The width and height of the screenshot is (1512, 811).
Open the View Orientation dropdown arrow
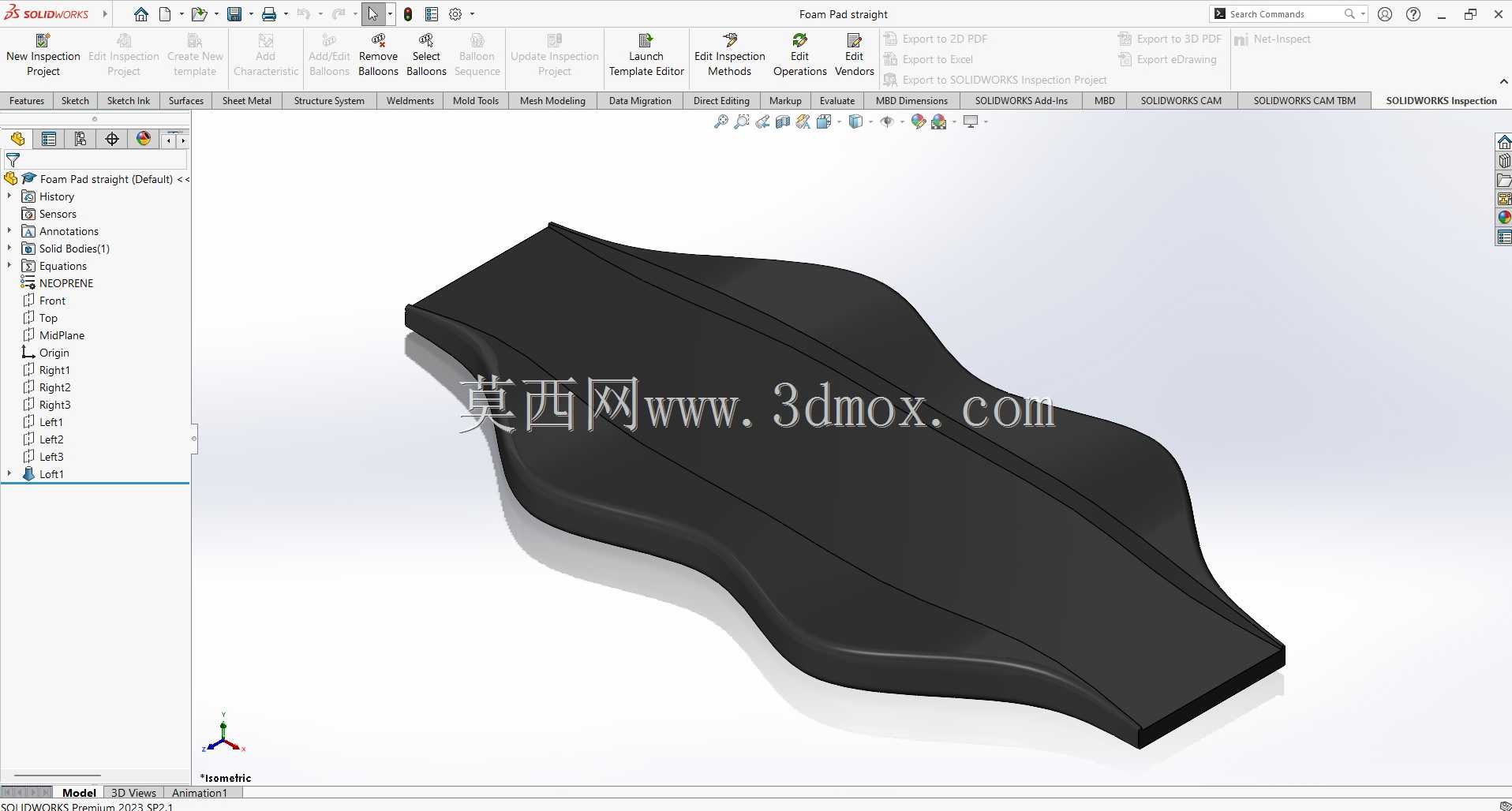pyautogui.click(x=839, y=121)
